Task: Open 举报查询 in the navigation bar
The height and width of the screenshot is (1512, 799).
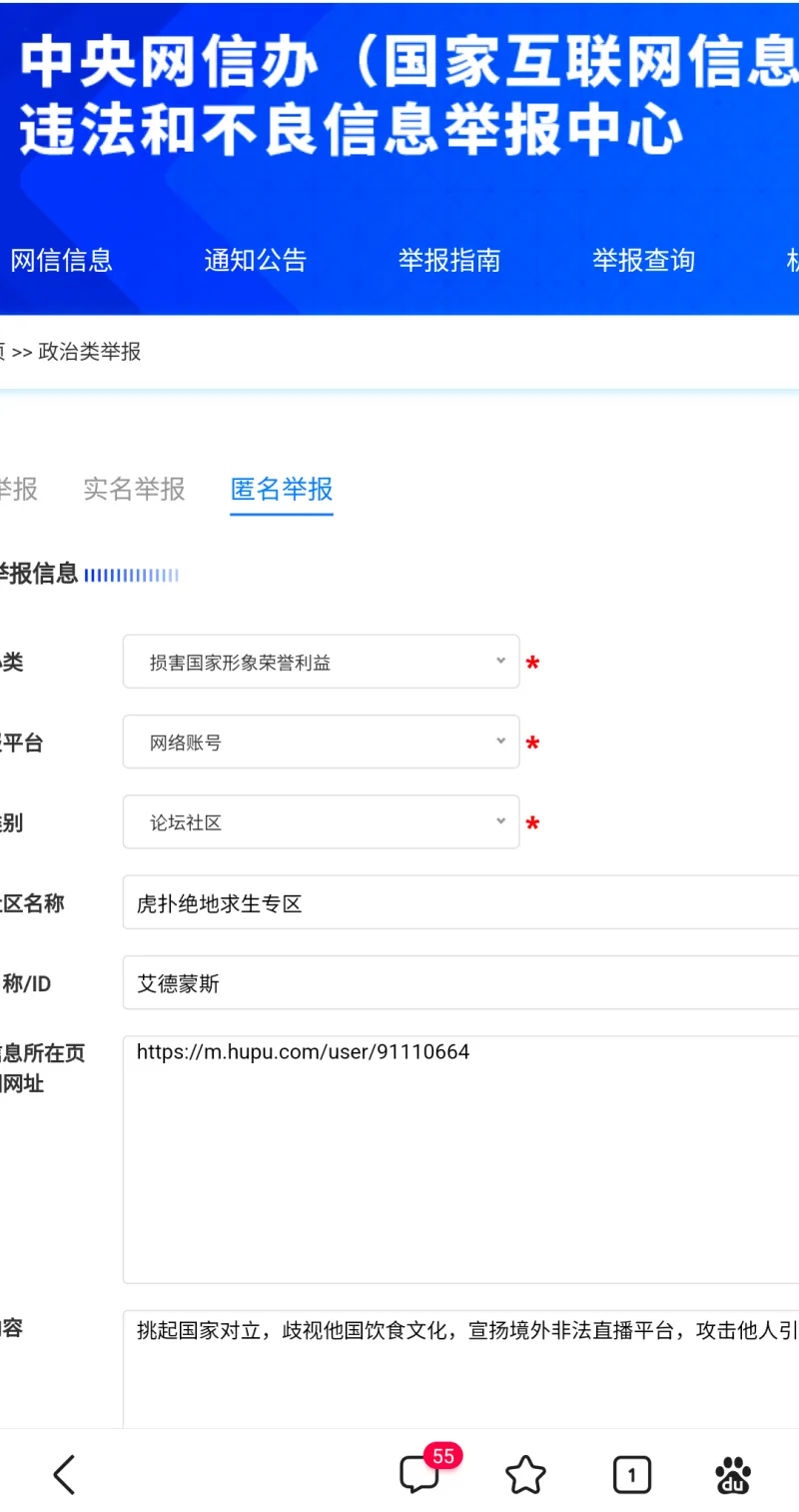Action: [x=642, y=261]
